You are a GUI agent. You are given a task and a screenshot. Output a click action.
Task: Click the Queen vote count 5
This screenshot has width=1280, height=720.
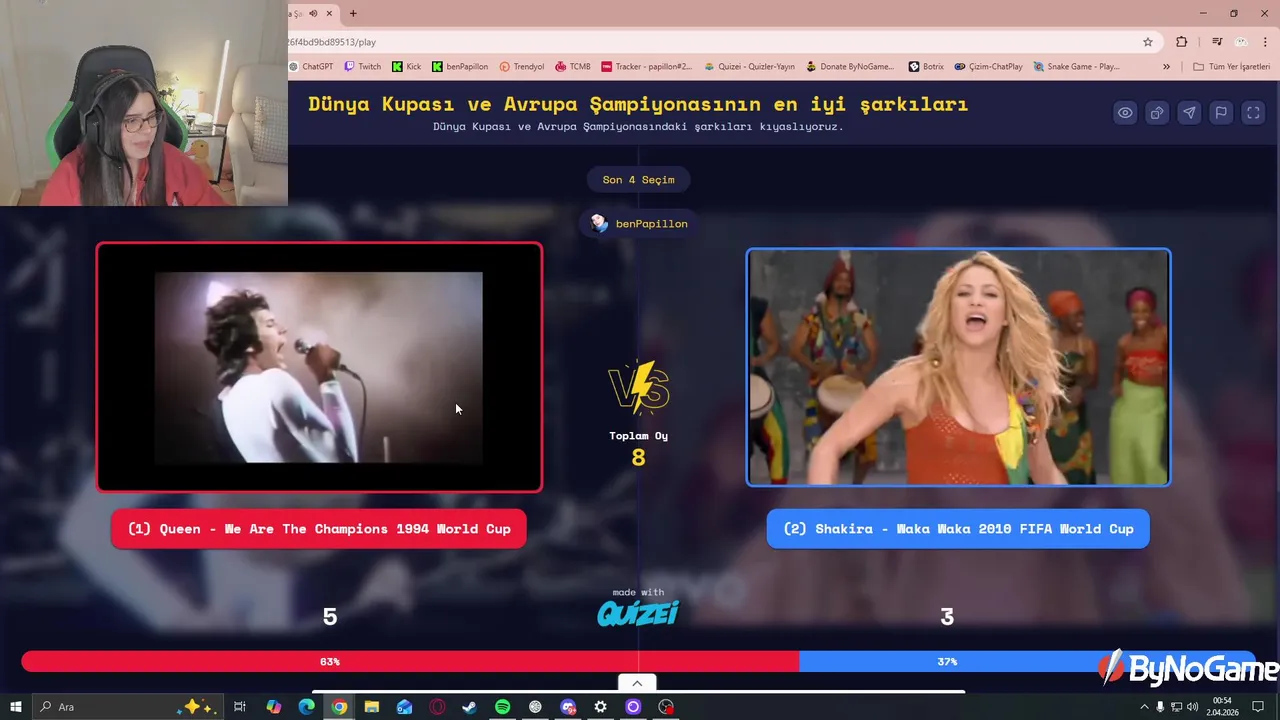coord(330,617)
